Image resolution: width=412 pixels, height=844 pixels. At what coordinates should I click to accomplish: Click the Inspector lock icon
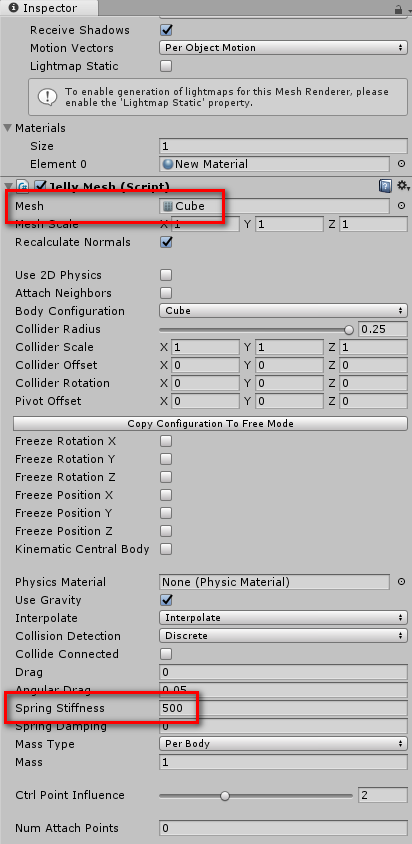[399, 9]
